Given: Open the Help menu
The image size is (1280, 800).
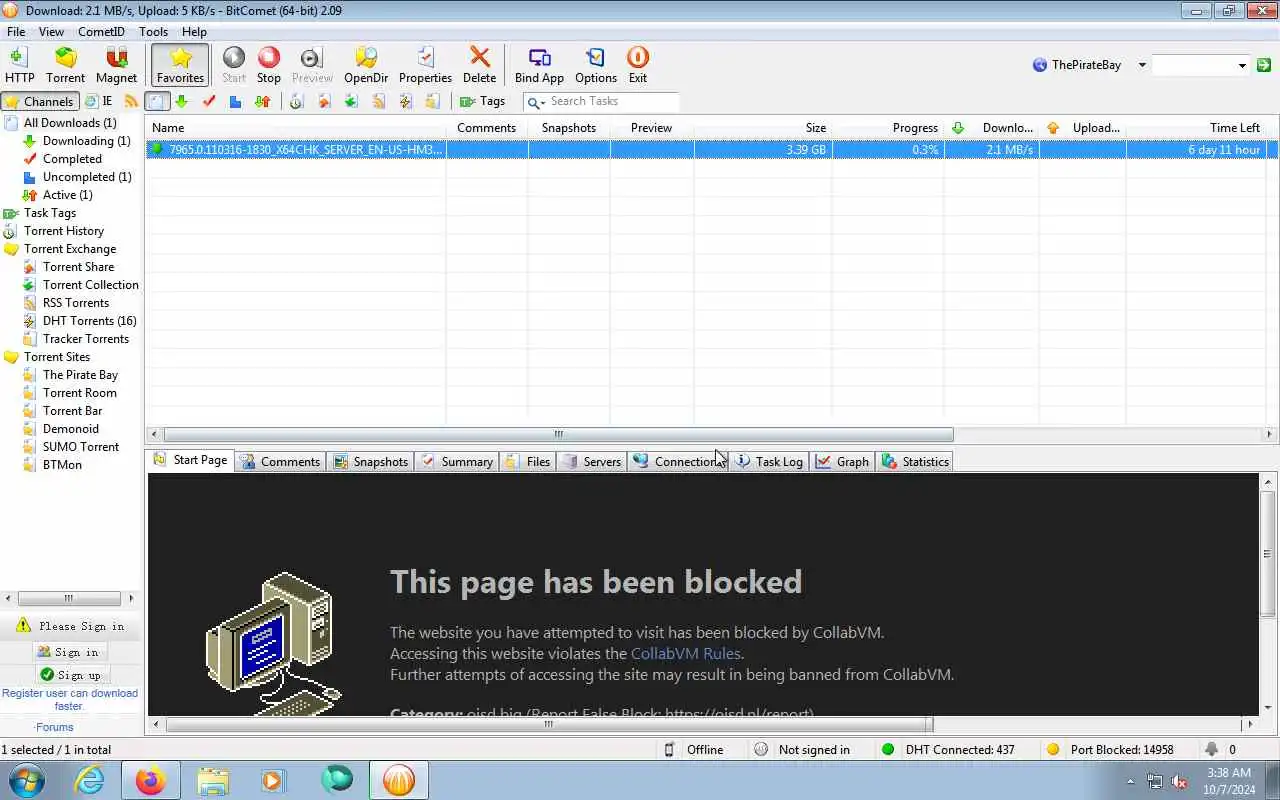Looking at the screenshot, I should point(194,32).
